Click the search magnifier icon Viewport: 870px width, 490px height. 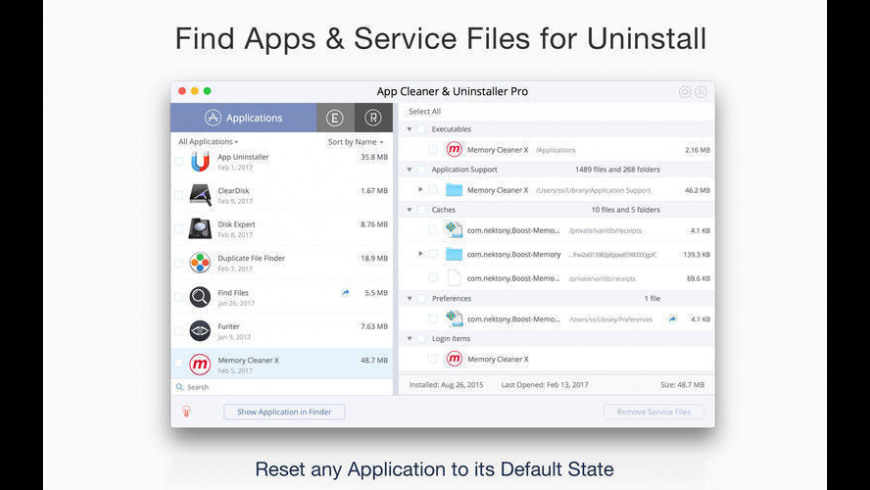point(179,387)
